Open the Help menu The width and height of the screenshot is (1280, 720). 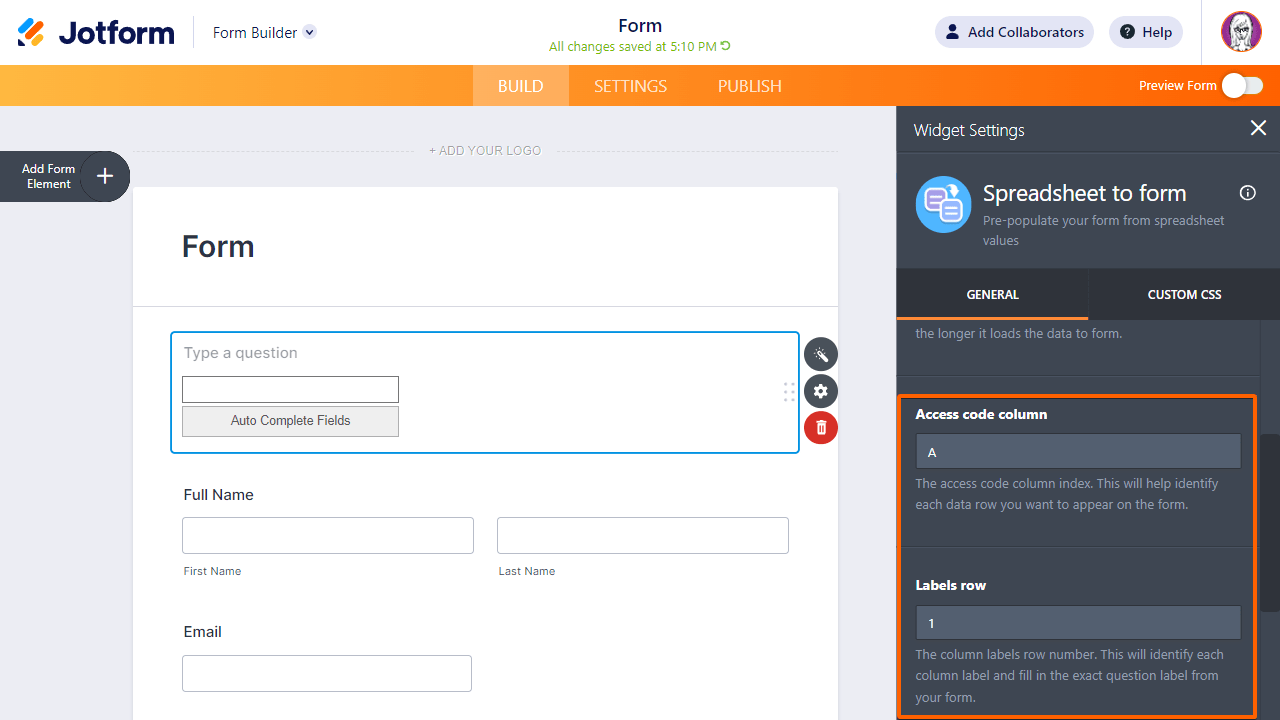tap(1146, 32)
